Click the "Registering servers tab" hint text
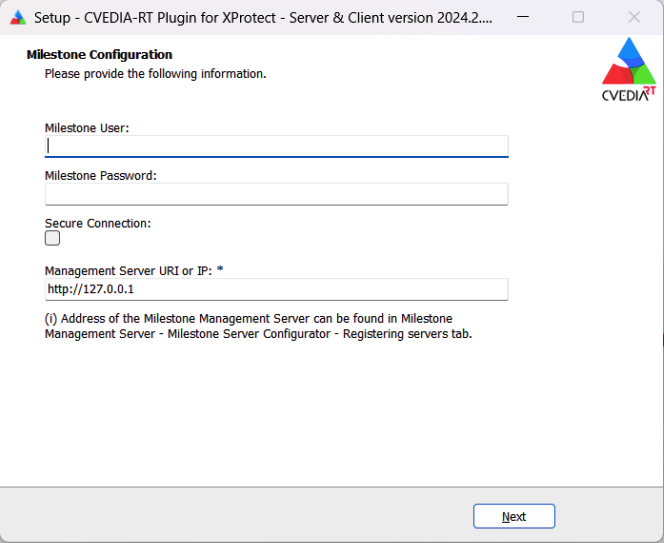Viewport: 664px width, 543px height. pos(407,334)
